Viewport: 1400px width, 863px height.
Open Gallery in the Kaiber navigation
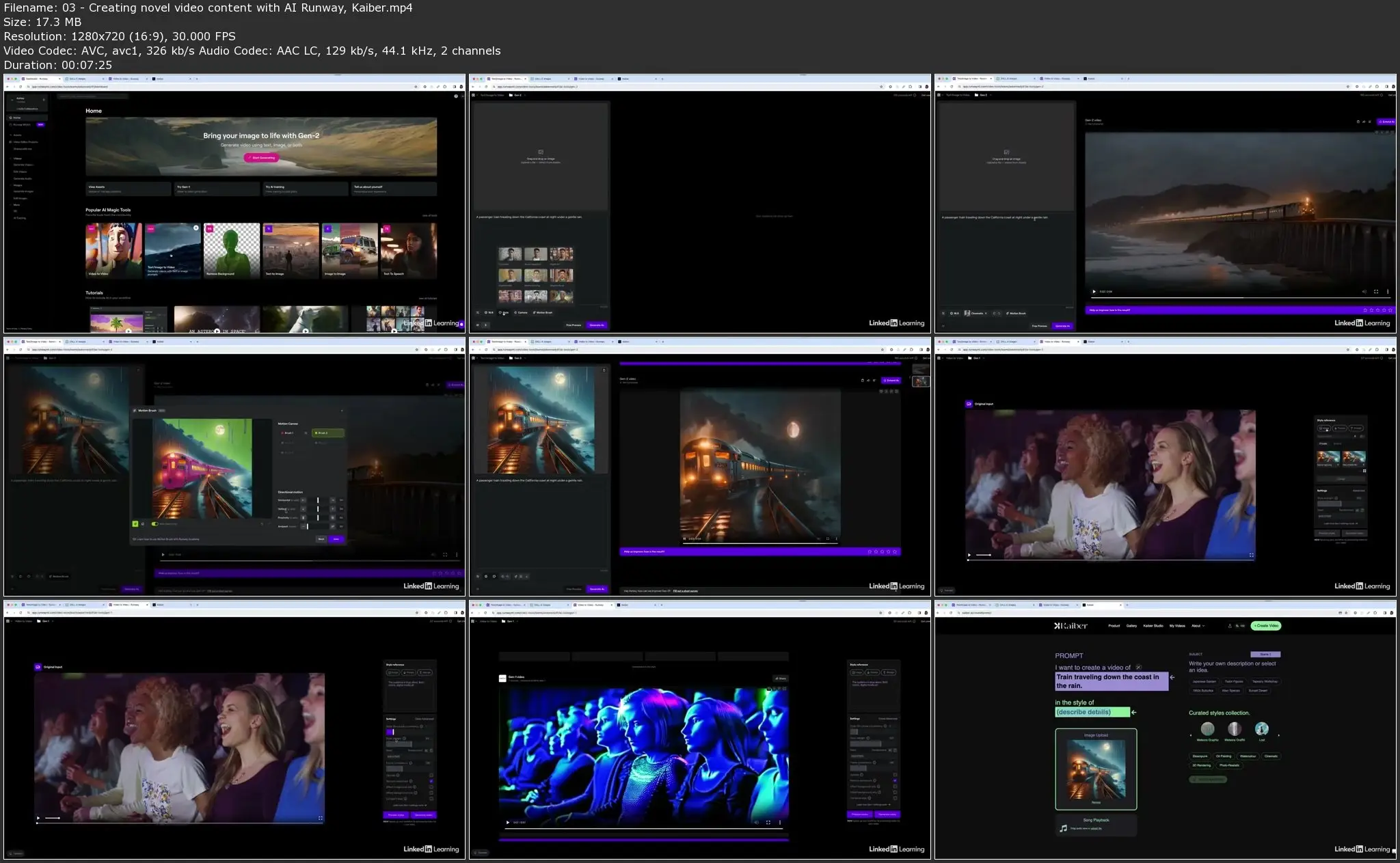tap(1131, 626)
